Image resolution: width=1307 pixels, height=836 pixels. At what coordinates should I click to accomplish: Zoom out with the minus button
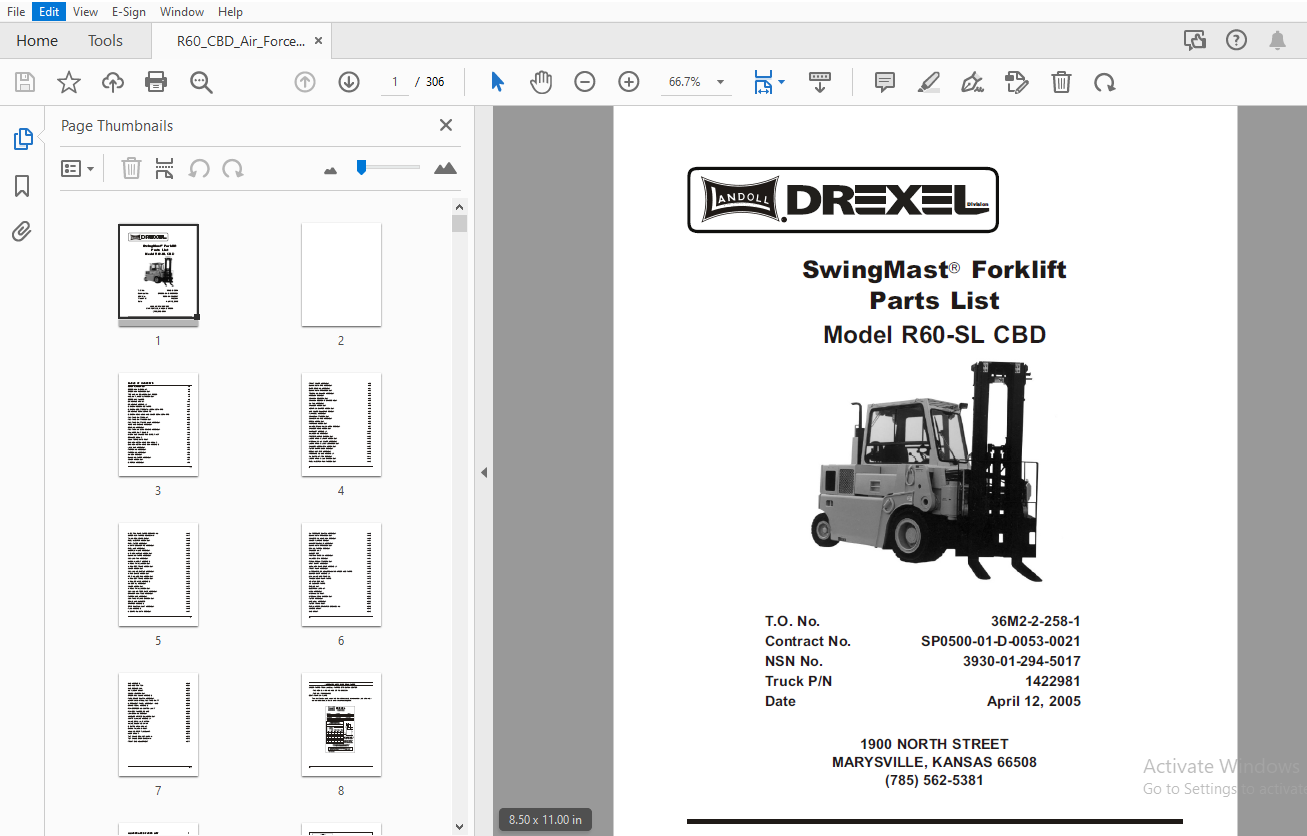[x=585, y=82]
